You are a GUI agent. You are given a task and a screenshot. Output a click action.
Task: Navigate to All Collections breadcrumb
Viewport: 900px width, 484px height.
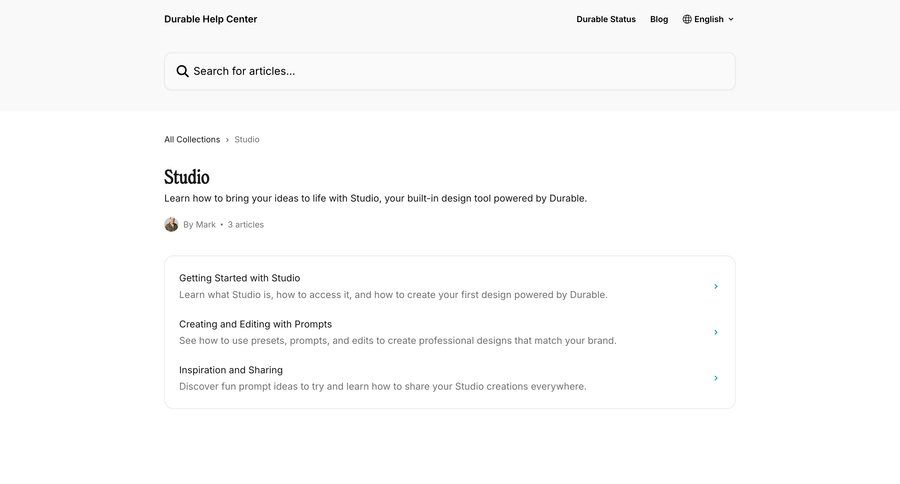[192, 140]
